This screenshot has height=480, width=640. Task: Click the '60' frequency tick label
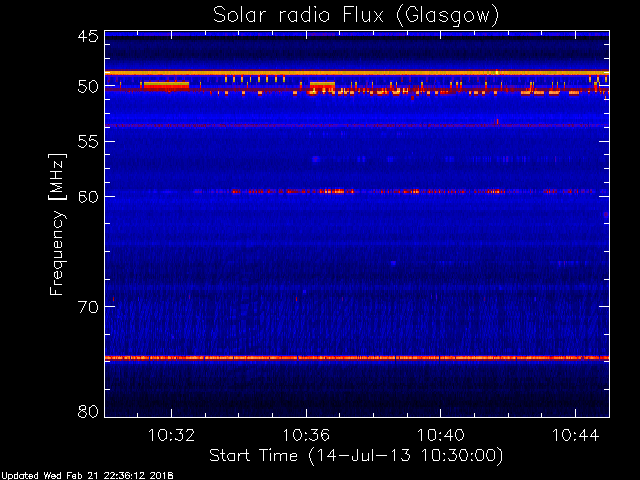pyautogui.click(x=88, y=197)
